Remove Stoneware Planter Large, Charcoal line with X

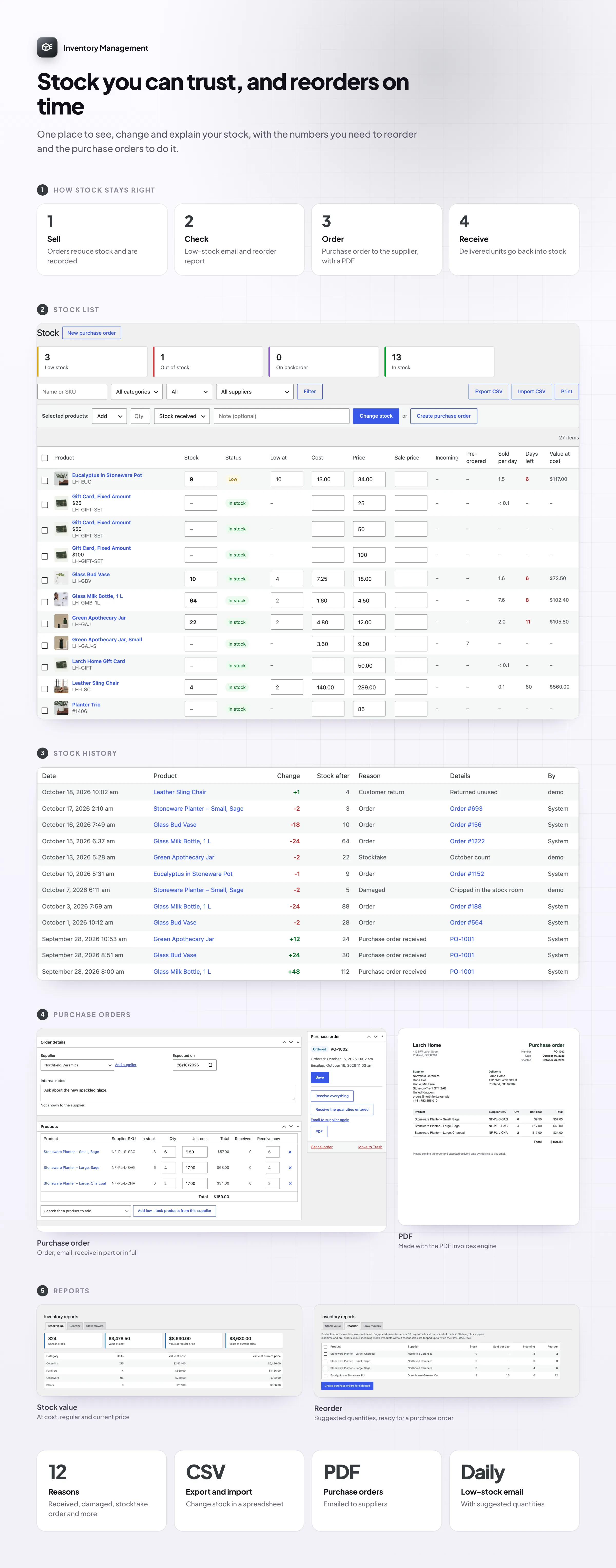click(290, 1183)
